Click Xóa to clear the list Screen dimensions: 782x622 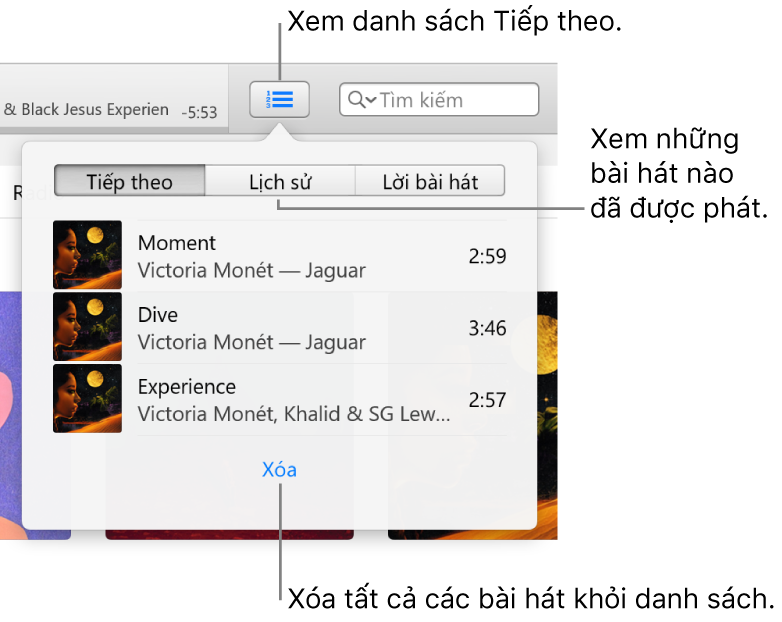(279, 469)
